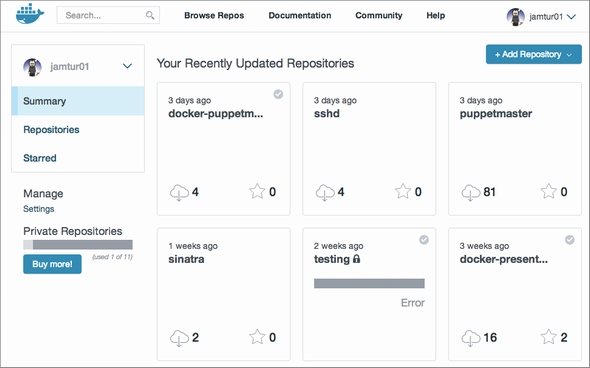Open the Community menu item

[x=379, y=15]
